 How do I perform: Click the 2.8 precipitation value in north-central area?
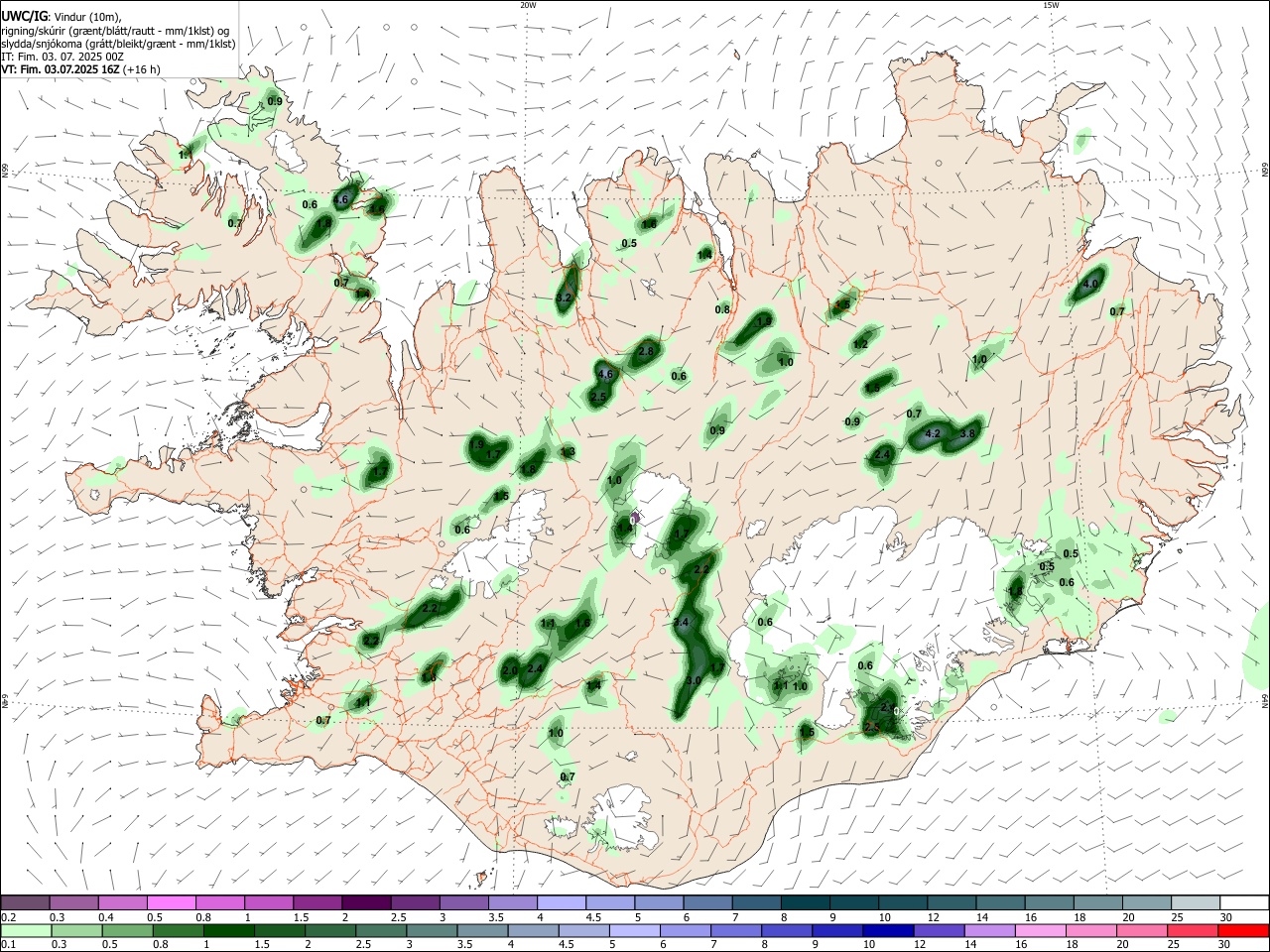(x=647, y=351)
